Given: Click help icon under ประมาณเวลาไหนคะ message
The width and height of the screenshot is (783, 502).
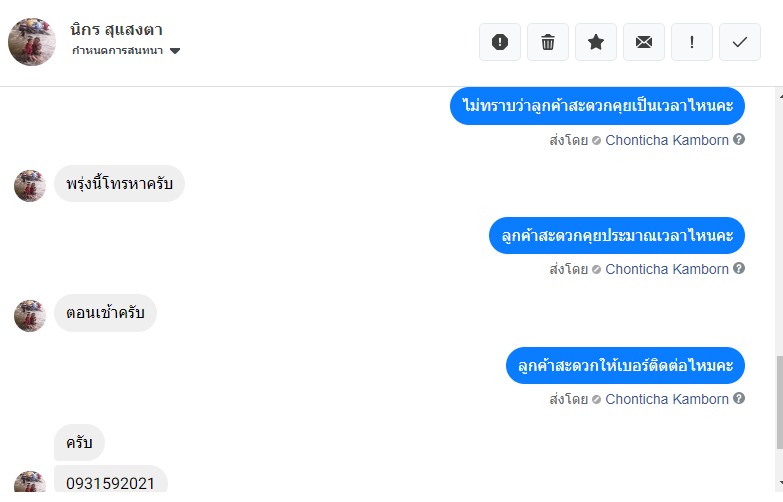Looking at the screenshot, I should (x=739, y=268).
